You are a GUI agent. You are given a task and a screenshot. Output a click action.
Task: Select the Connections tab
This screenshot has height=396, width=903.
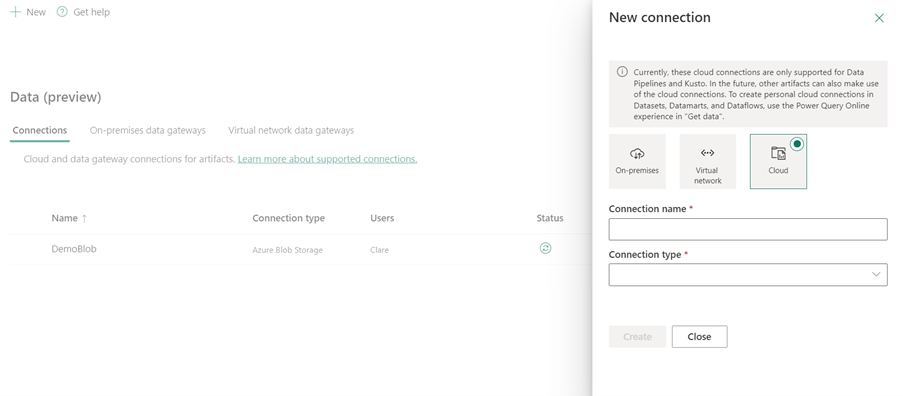tap(40, 131)
